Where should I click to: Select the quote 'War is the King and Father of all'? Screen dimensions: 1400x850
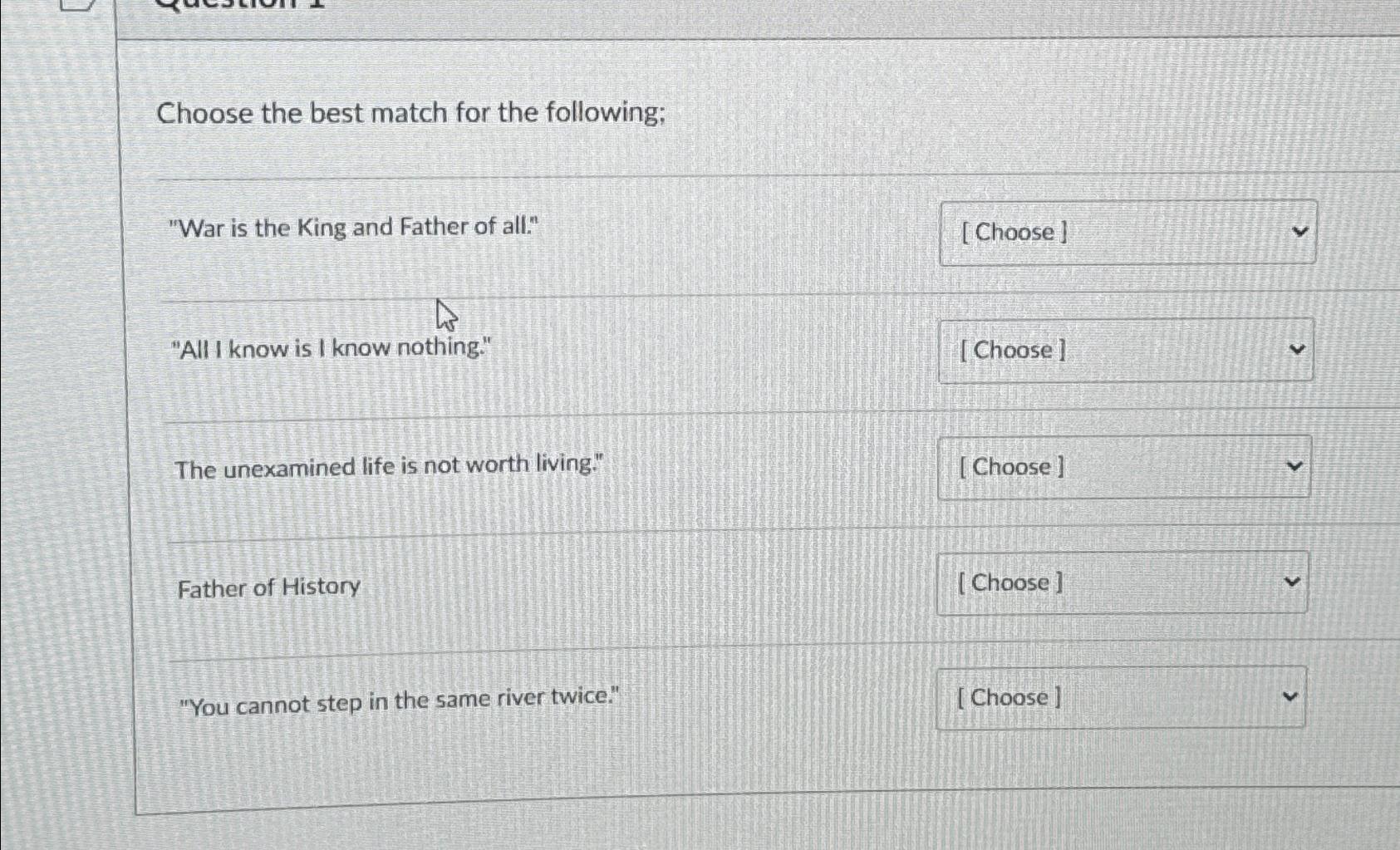pos(352,227)
